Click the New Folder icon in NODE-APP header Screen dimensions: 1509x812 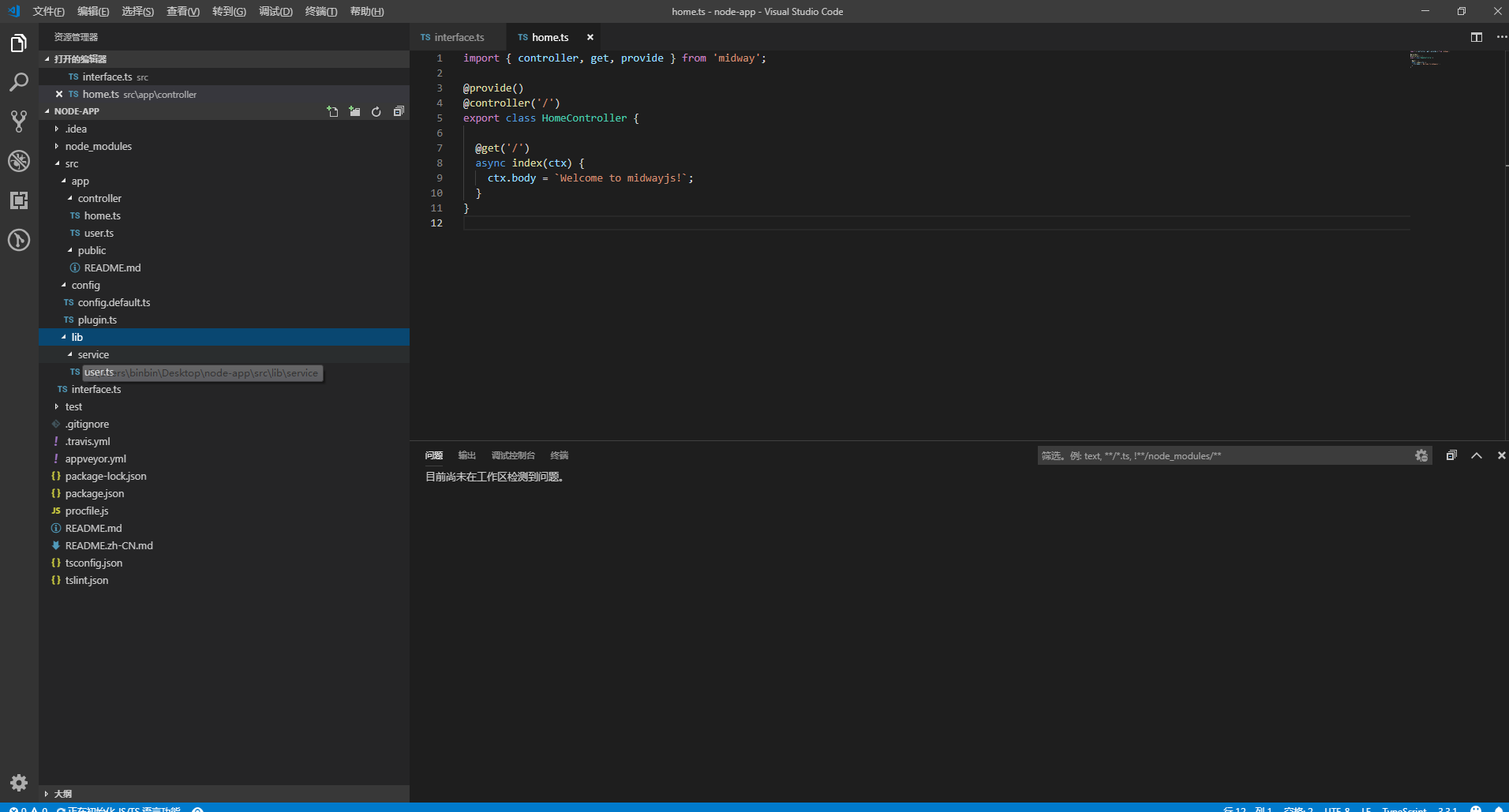click(x=354, y=111)
